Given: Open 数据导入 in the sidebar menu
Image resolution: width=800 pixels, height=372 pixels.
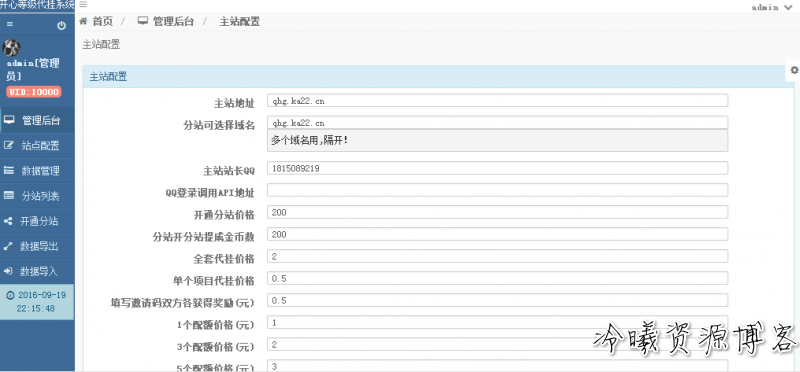Looking at the screenshot, I should coord(37,271).
